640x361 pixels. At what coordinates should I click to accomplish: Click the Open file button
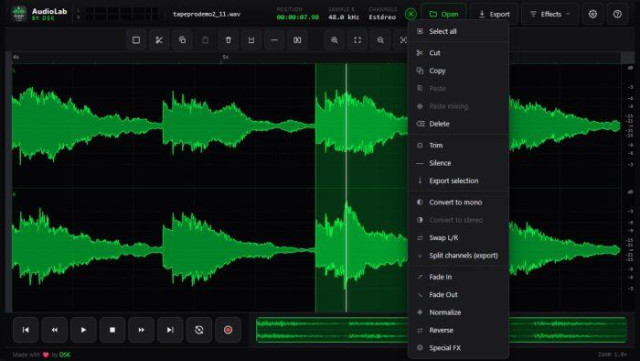click(444, 14)
